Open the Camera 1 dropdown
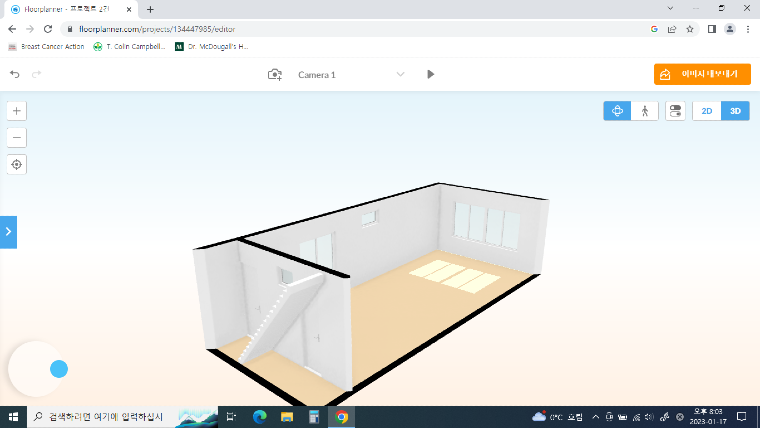The height and width of the screenshot is (428, 760). coord(400,74)
